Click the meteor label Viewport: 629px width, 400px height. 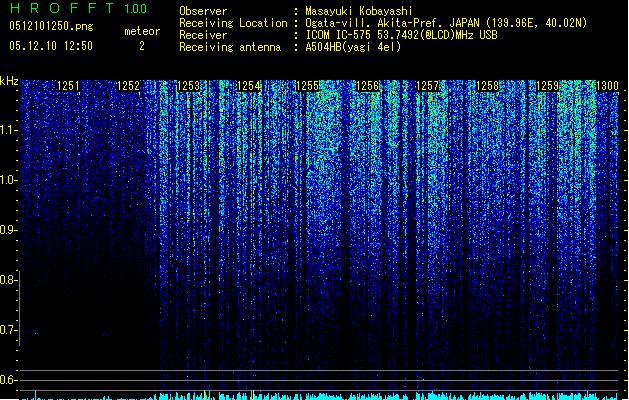142,31
